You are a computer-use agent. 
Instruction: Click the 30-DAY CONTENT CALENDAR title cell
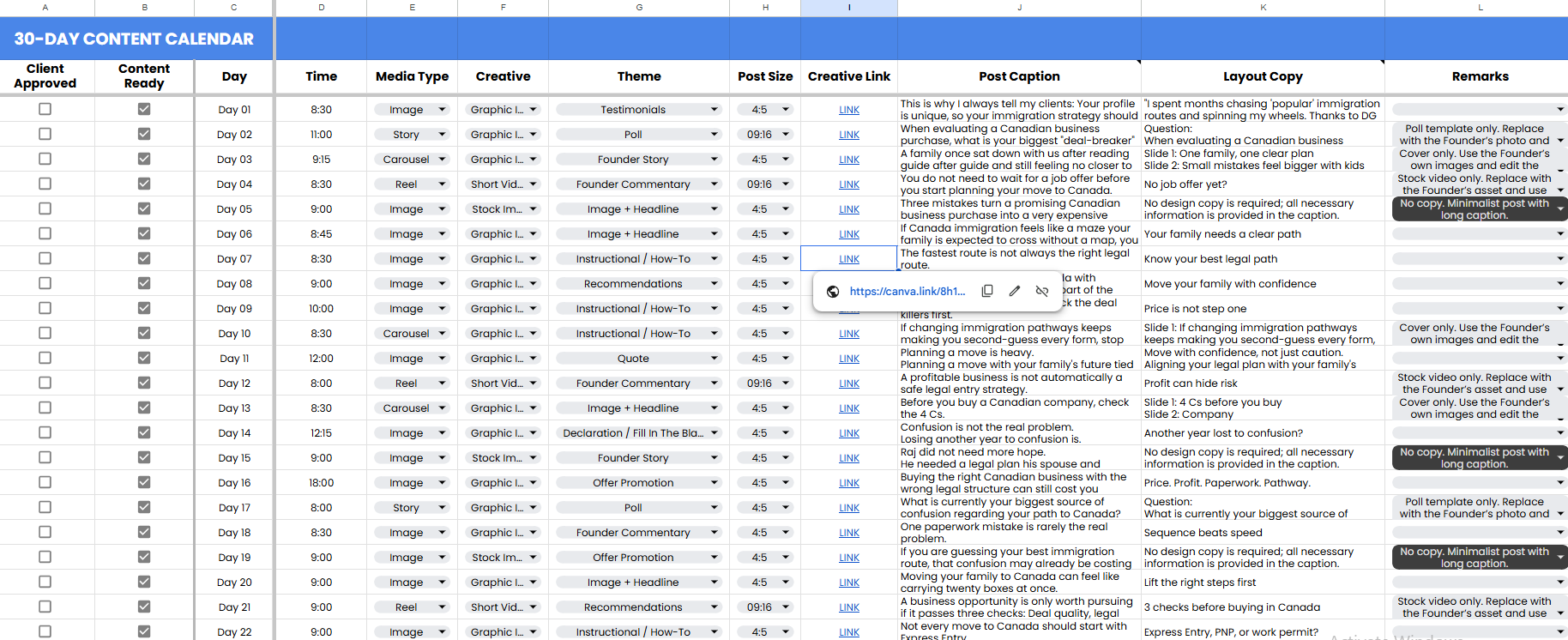pyautogui.click(x=135, y=39)
